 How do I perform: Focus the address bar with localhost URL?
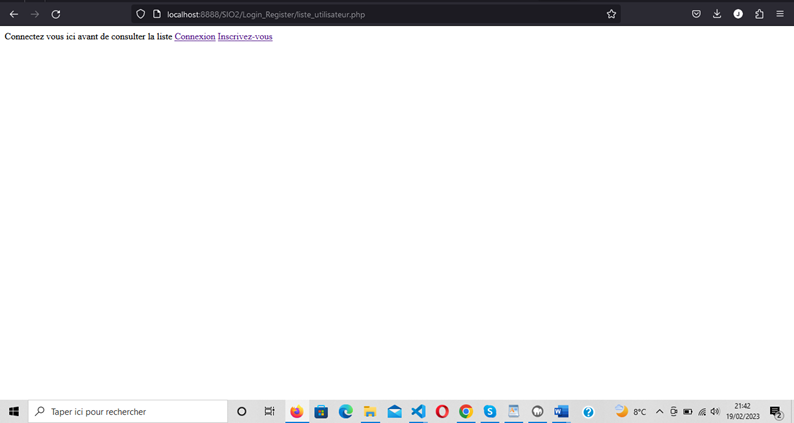tap(376, 14)
